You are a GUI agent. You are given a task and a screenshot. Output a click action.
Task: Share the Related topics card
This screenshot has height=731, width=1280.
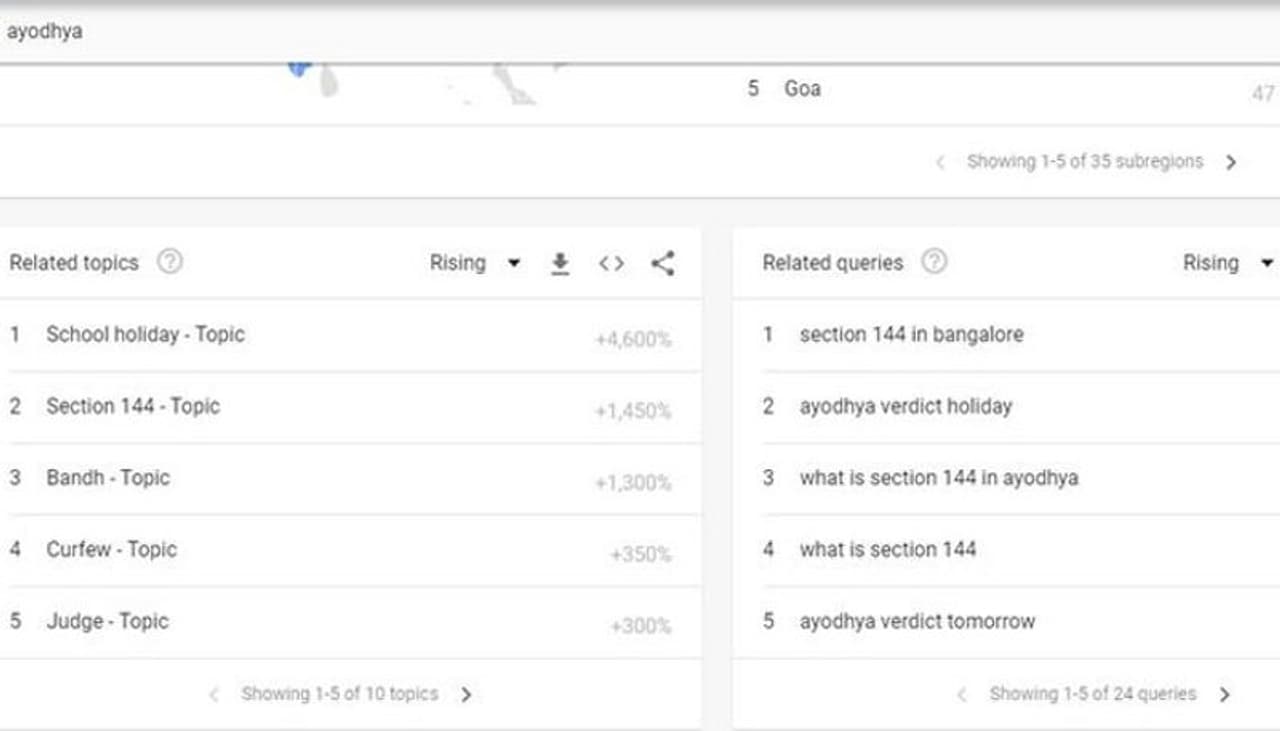[x=662, y=263]
